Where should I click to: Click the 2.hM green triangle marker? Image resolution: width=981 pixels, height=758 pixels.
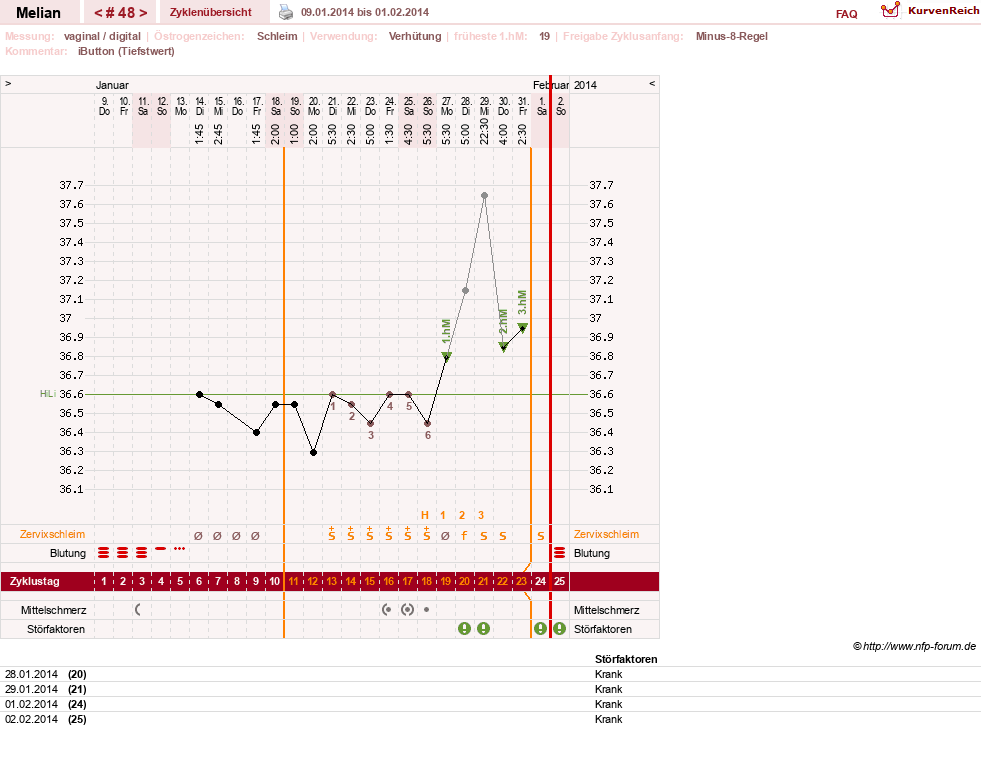pyautogui.click(x=503, y=346)
